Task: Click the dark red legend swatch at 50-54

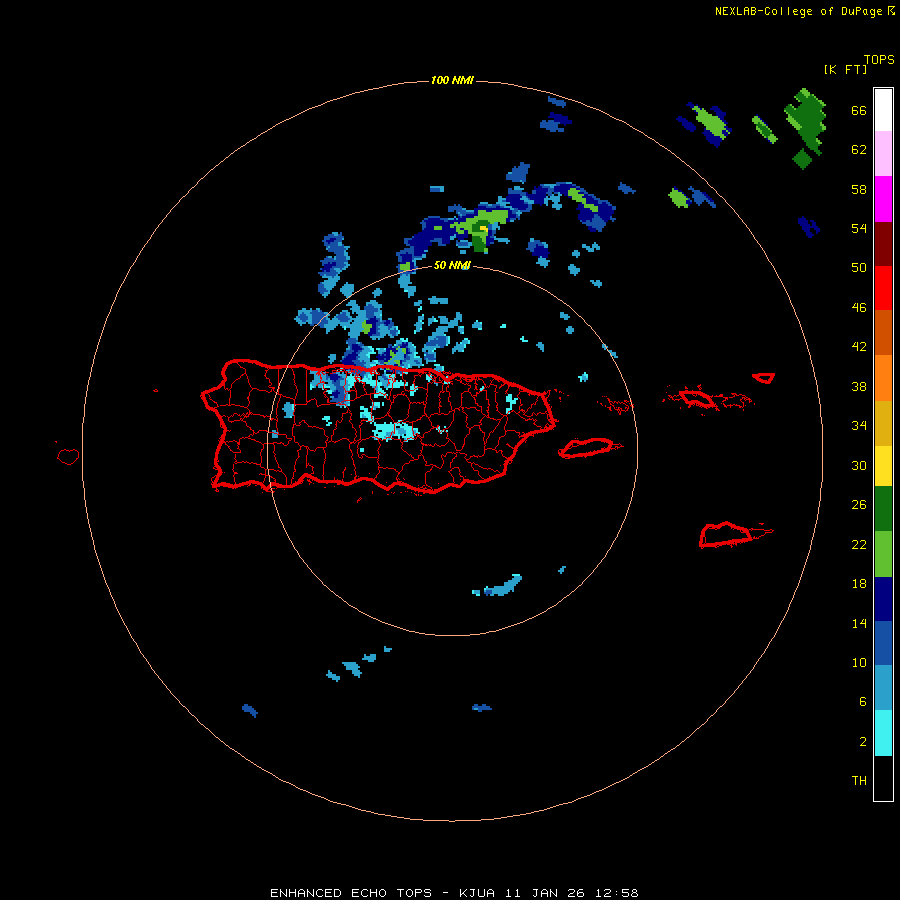Action: (883, 243)
